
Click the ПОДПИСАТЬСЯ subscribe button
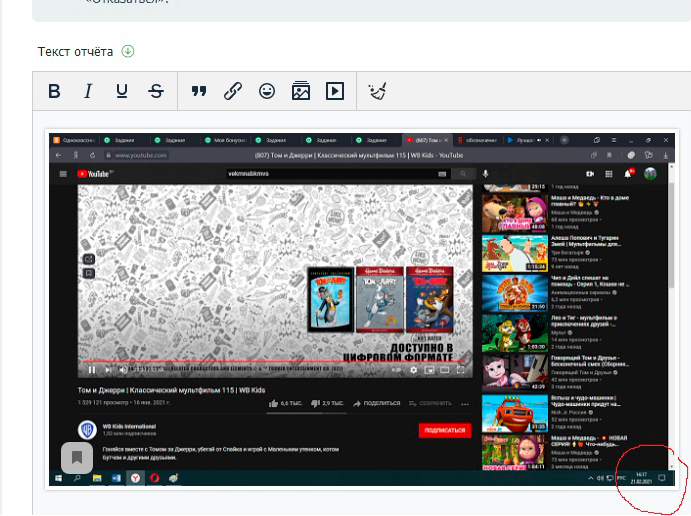445,431
